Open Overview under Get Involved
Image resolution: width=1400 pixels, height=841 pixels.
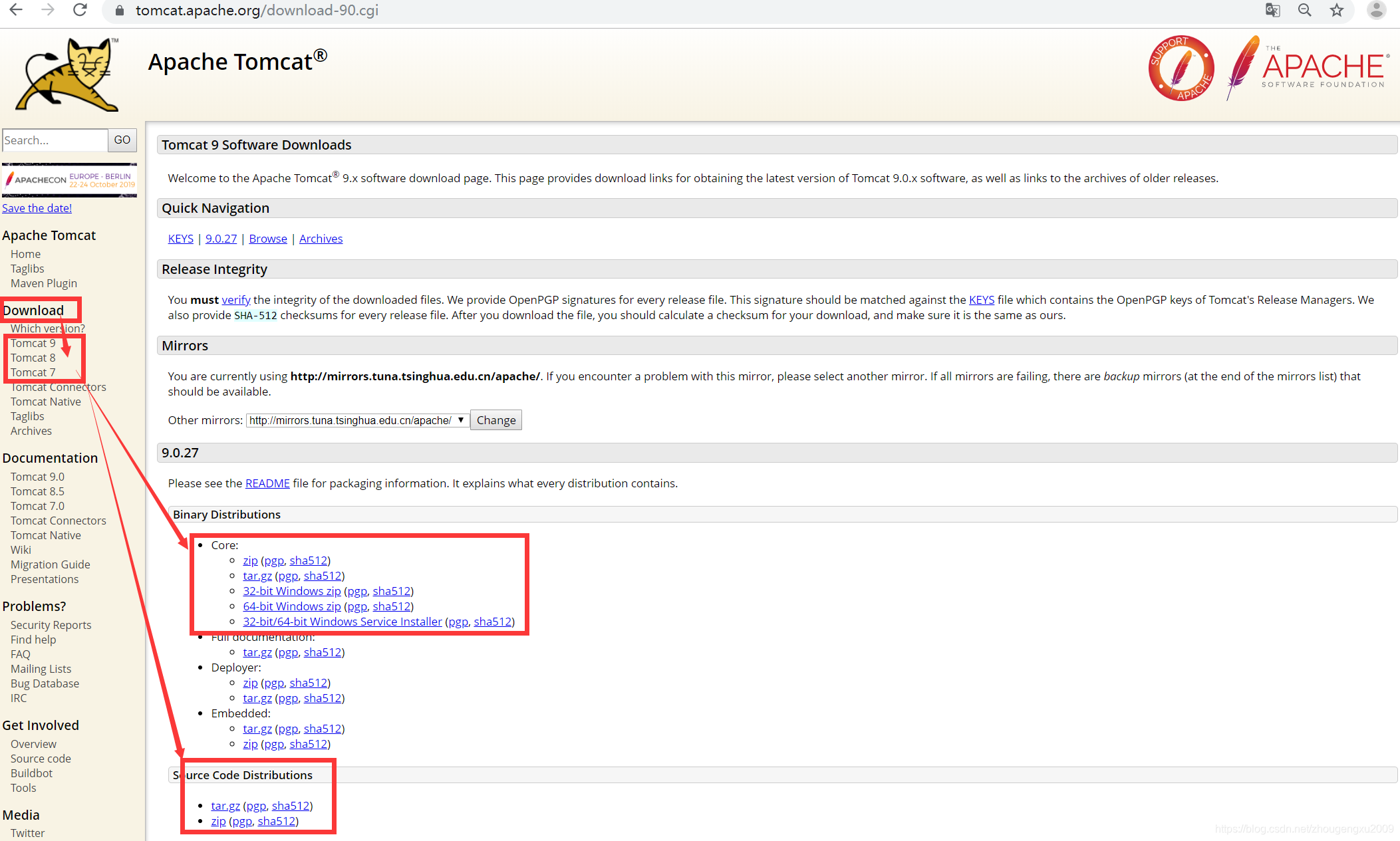tap(34, 744)
